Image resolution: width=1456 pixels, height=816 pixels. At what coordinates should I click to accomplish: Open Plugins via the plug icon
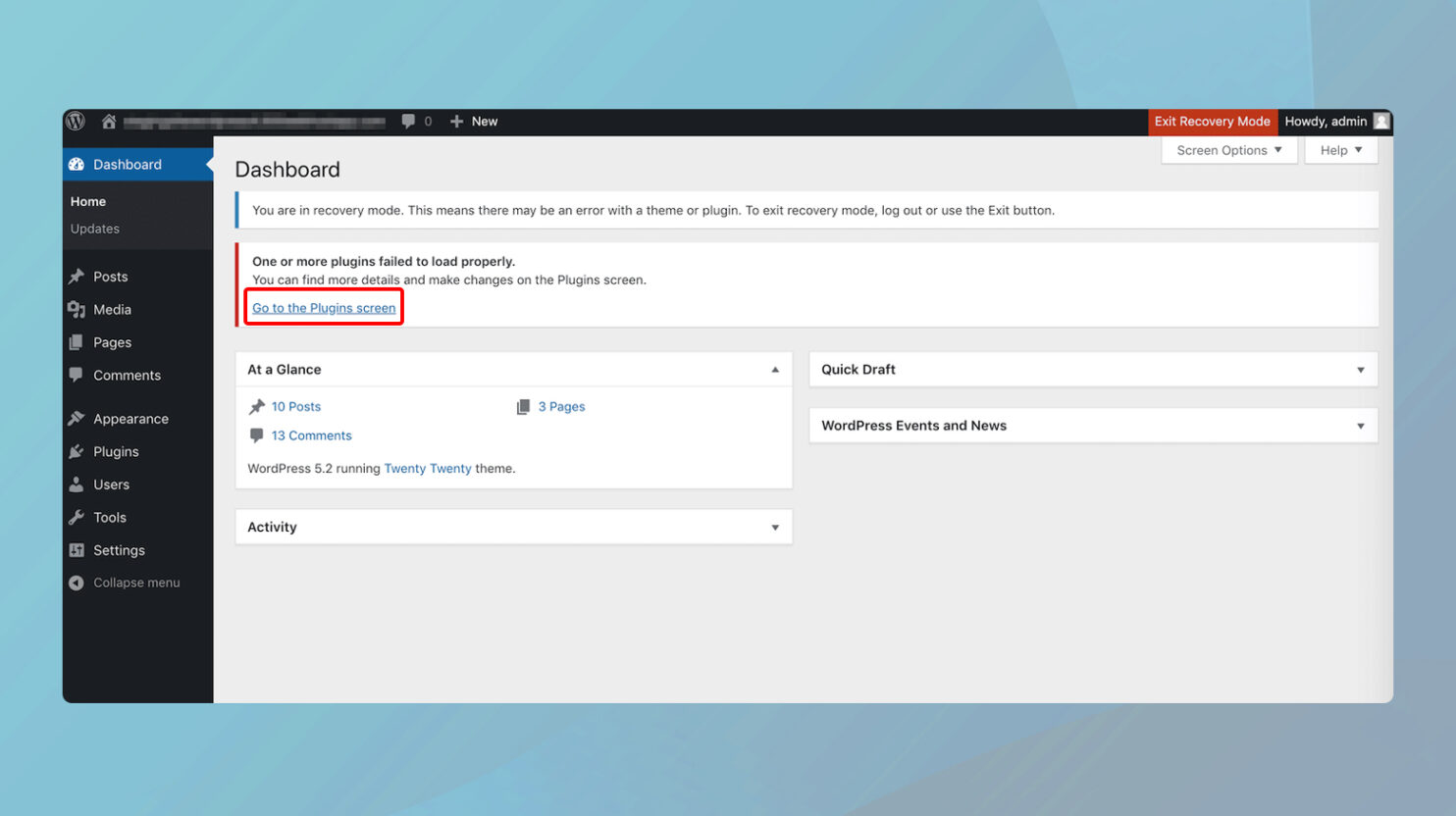click(x=77, y=451)
